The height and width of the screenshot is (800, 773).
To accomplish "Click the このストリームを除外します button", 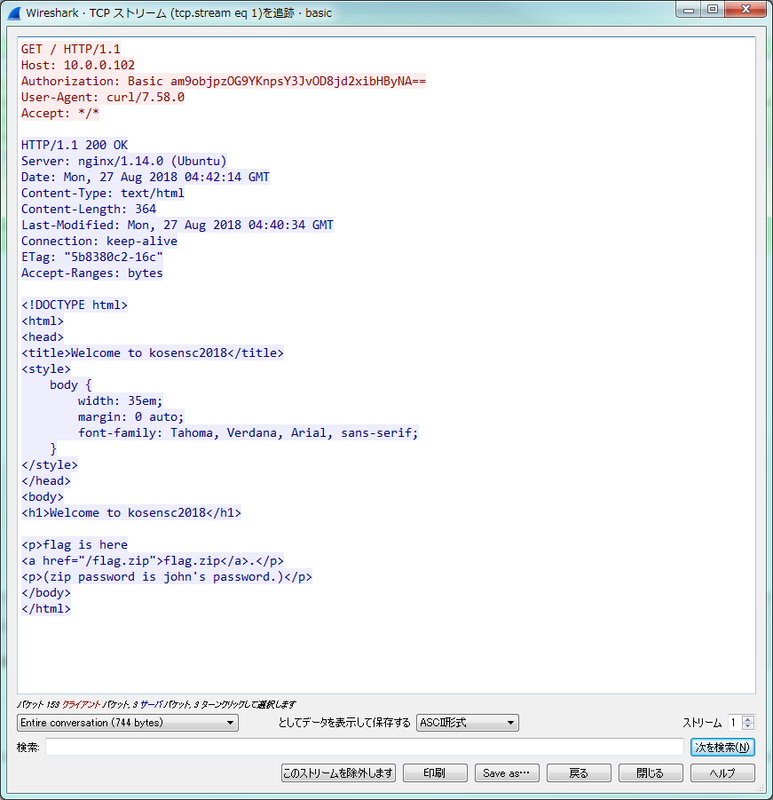I will (338, 773).
